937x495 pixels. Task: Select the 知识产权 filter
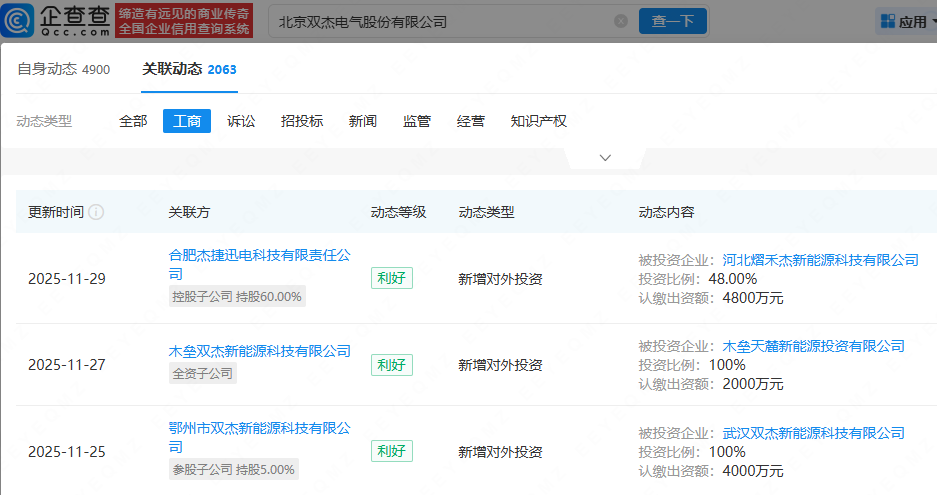coord(538,121)
